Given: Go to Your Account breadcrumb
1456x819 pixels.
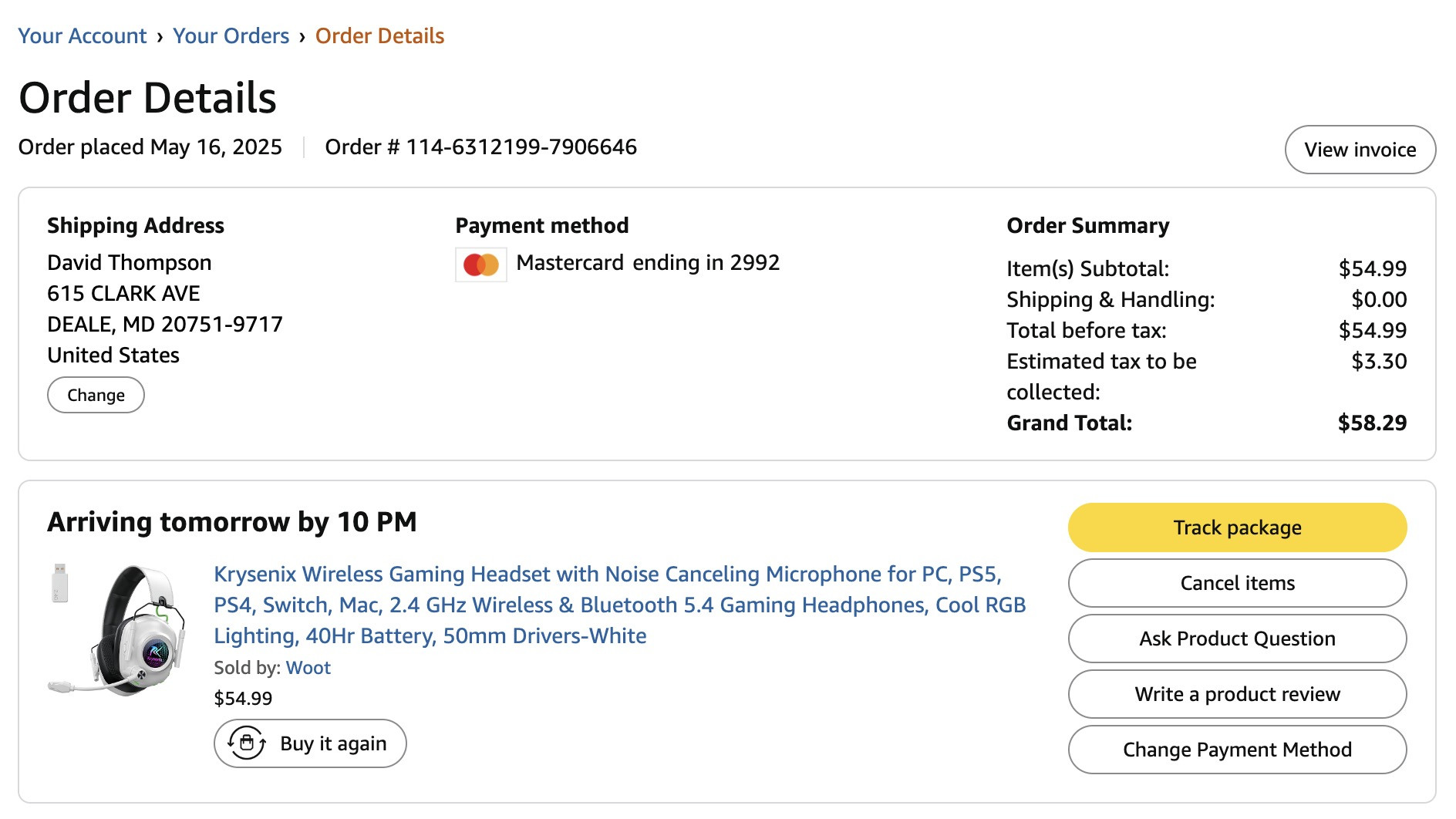Looking at the screenshot, I should coord(83,36).
